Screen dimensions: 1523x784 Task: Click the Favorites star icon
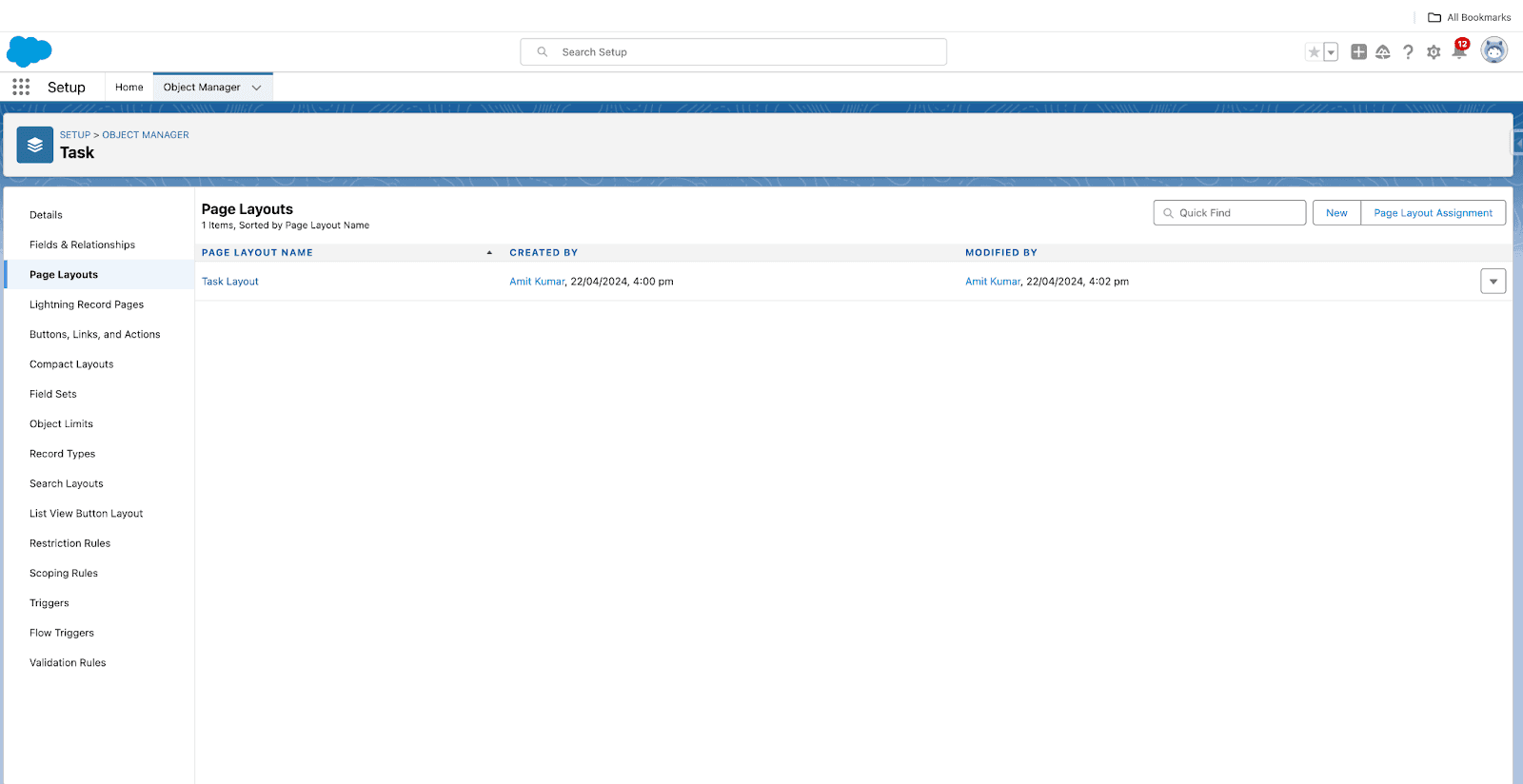click(1314, 52)
